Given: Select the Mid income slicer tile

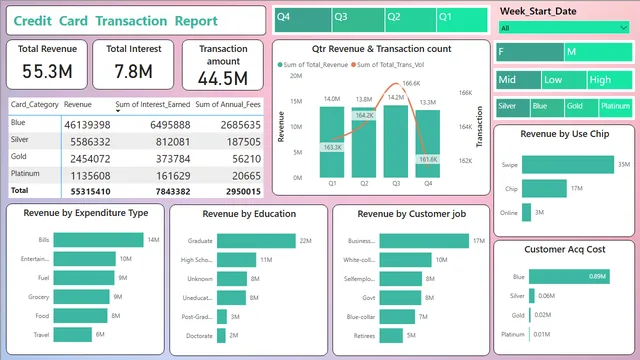Looking at the screenshot, I should 518,80.
